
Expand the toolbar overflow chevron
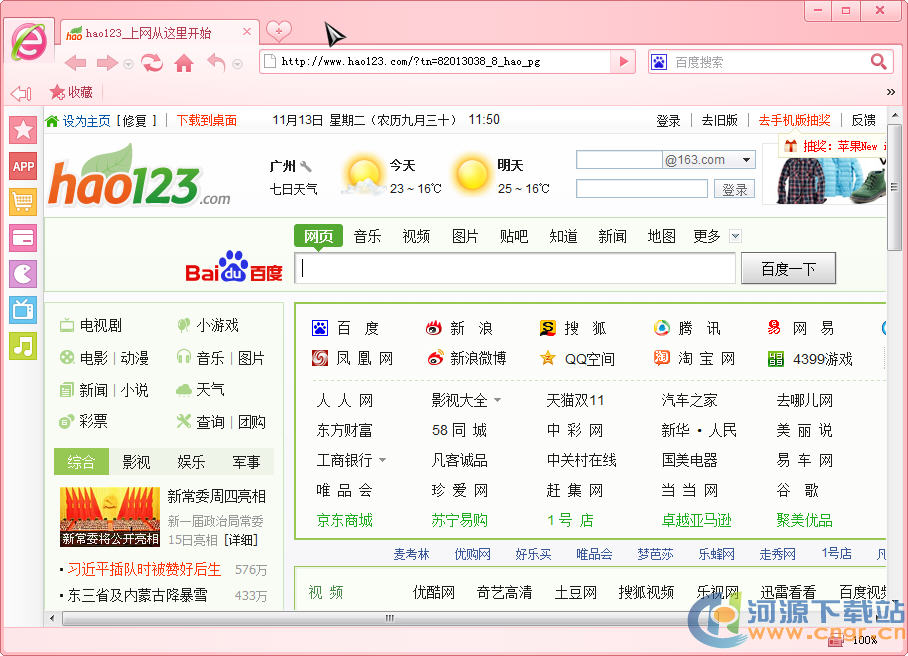(890, 92)
